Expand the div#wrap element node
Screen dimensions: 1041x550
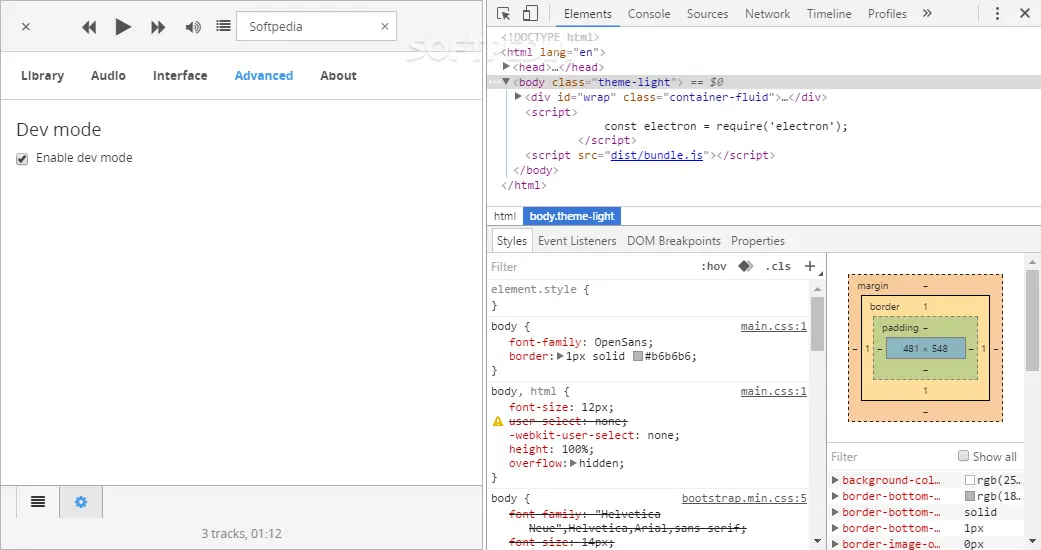click(518, 97)
